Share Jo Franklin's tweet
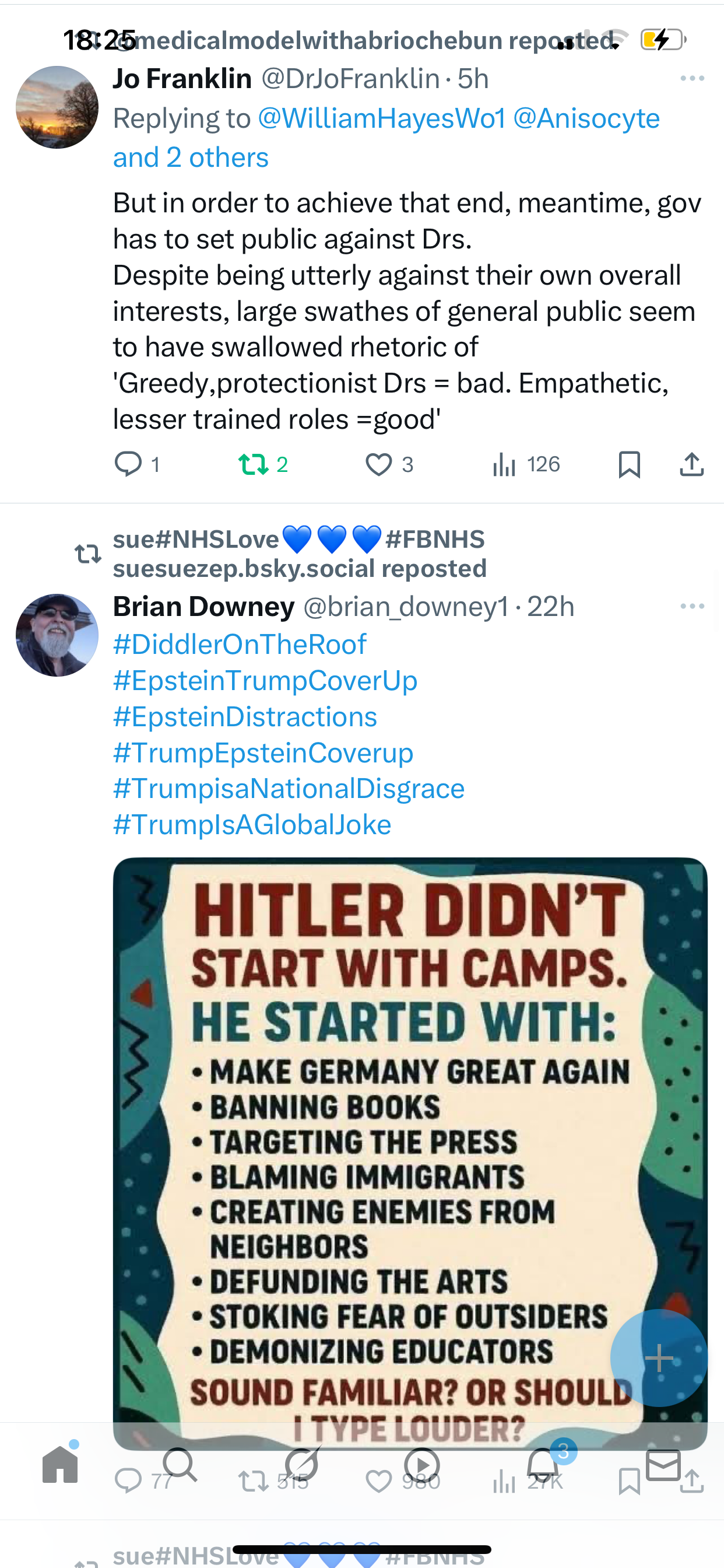Image resolution: width=724 pixels, height=1568 pixels. pos(691,465)
